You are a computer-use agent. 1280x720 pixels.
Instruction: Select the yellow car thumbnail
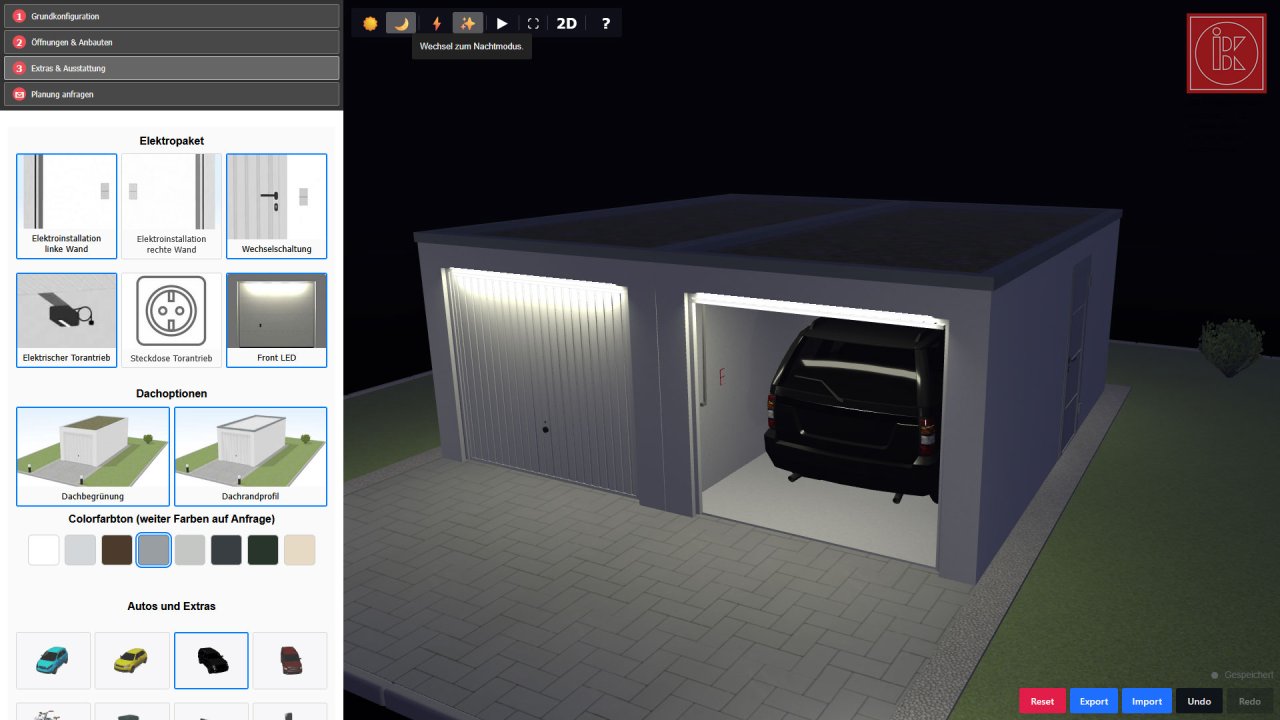click(x=132, y=660)
